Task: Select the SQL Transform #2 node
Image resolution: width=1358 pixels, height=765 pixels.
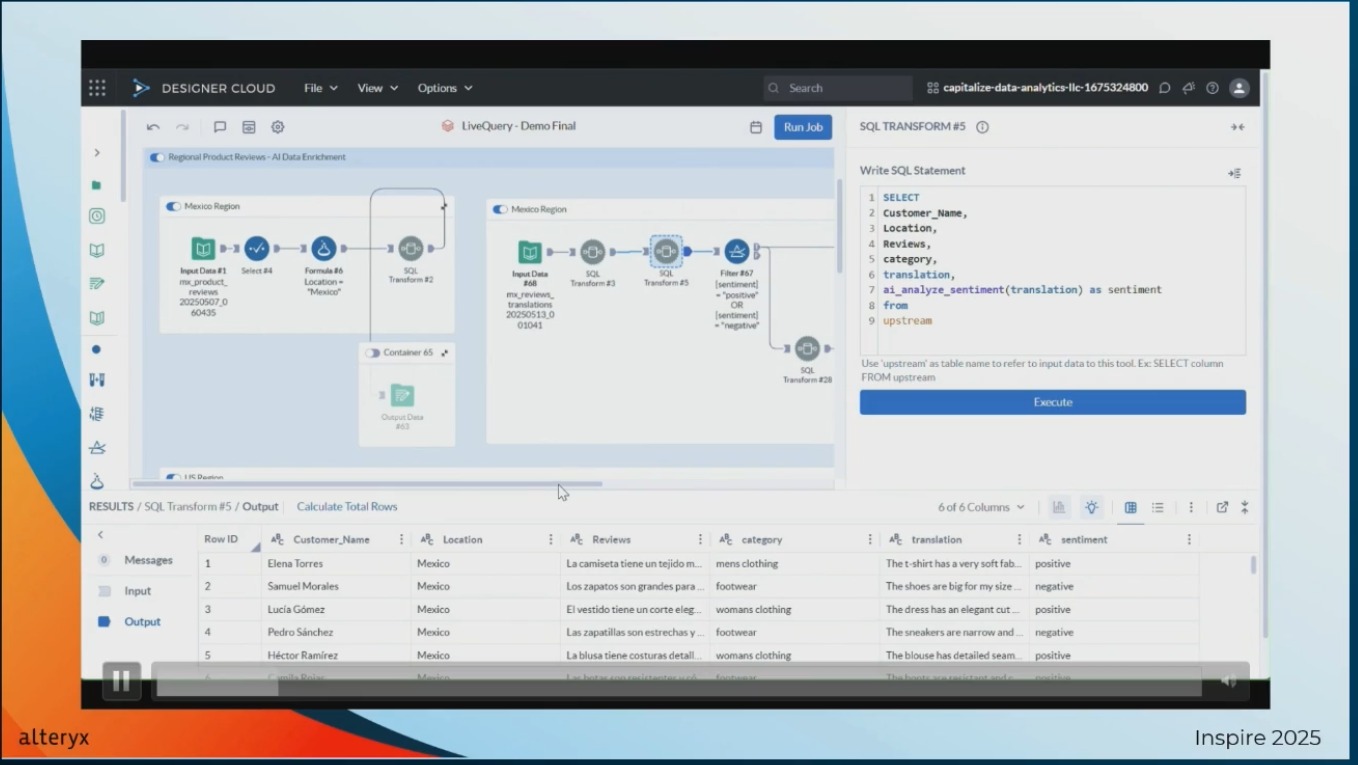Action: 410,248
